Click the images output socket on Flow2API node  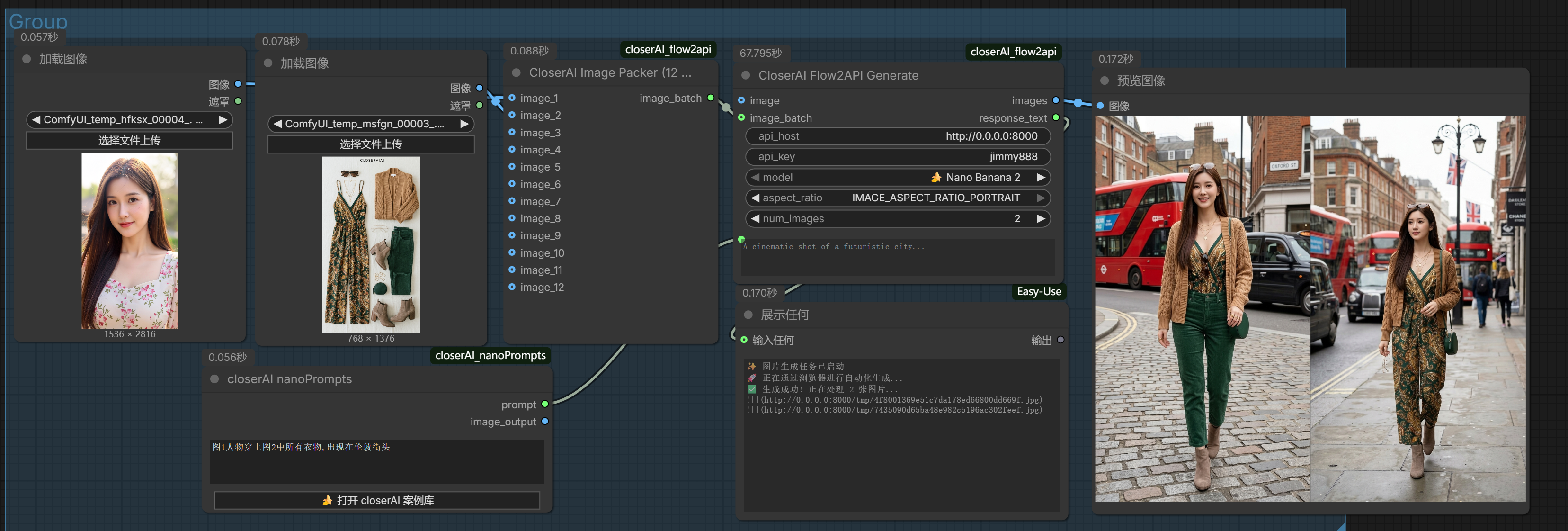(x=1055, y=100)
